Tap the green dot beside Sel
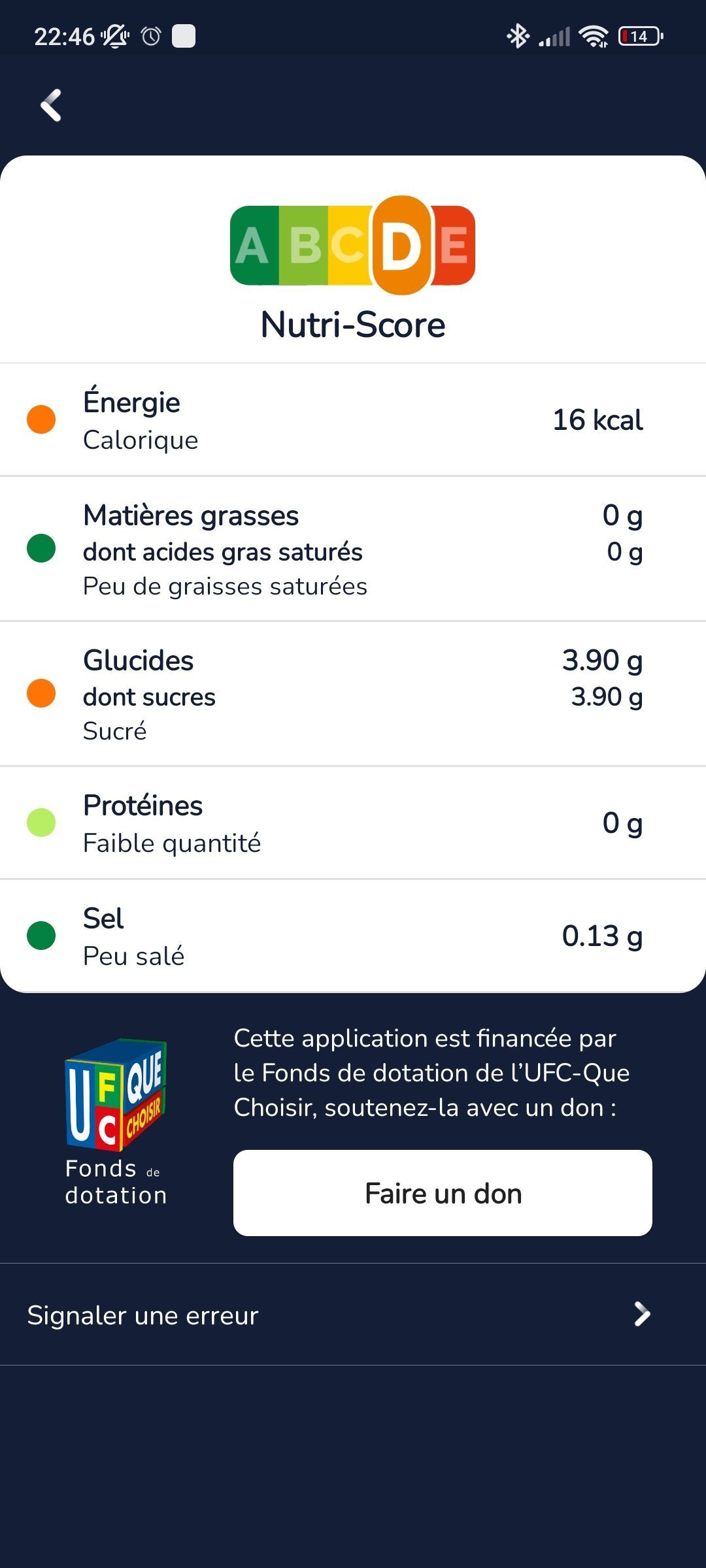 (41, 936)
